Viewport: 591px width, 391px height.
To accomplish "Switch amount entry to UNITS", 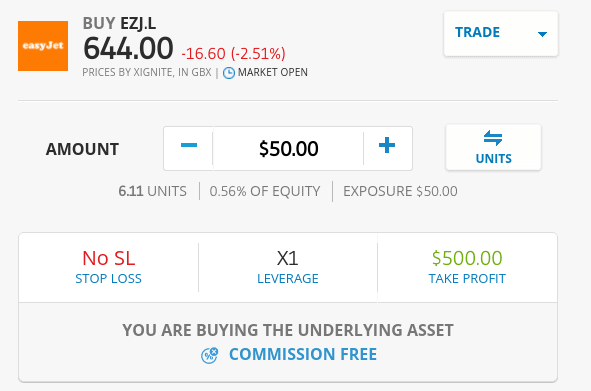I will point(493,148).
